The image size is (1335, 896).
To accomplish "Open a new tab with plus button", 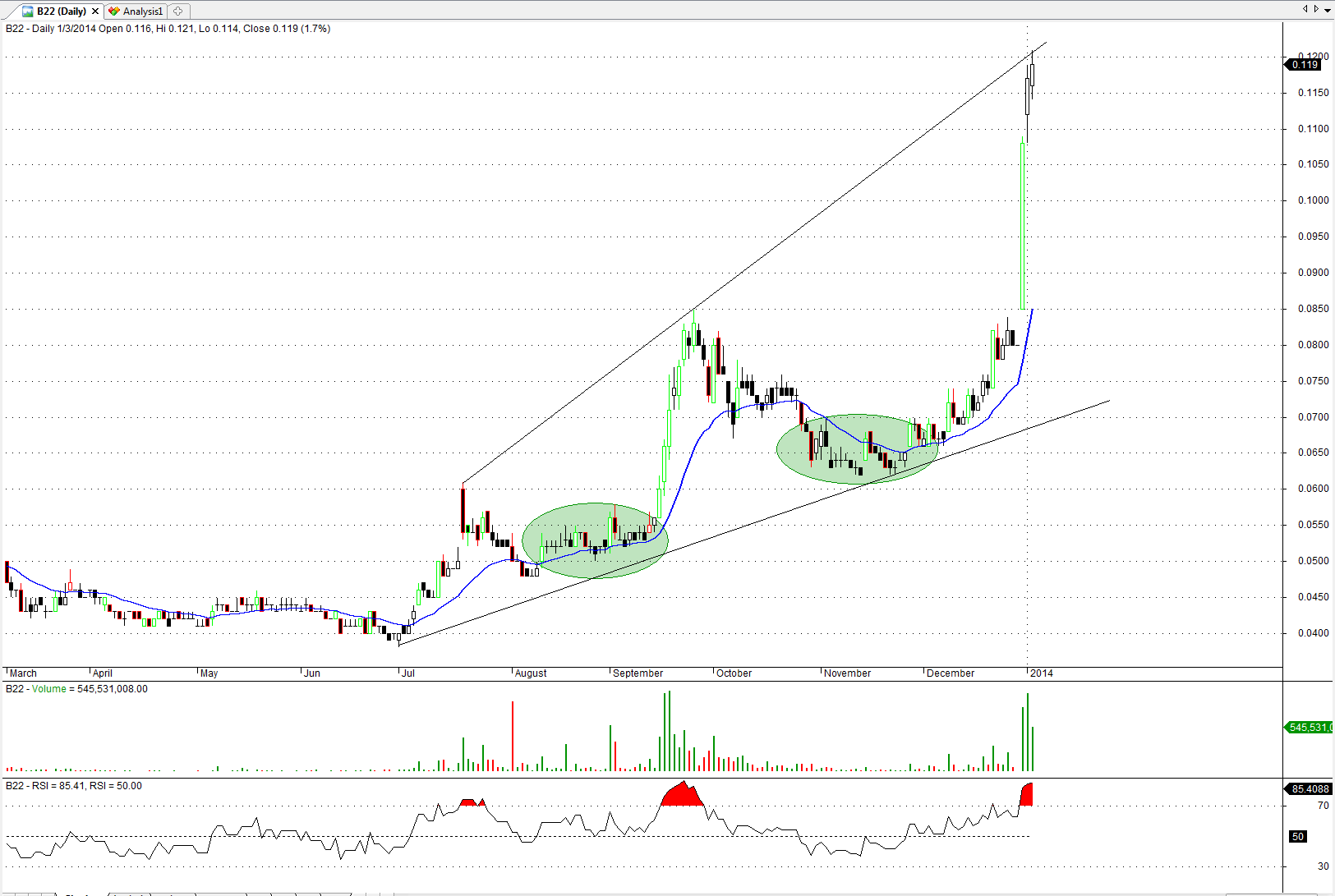I will (x=178, y=11).
